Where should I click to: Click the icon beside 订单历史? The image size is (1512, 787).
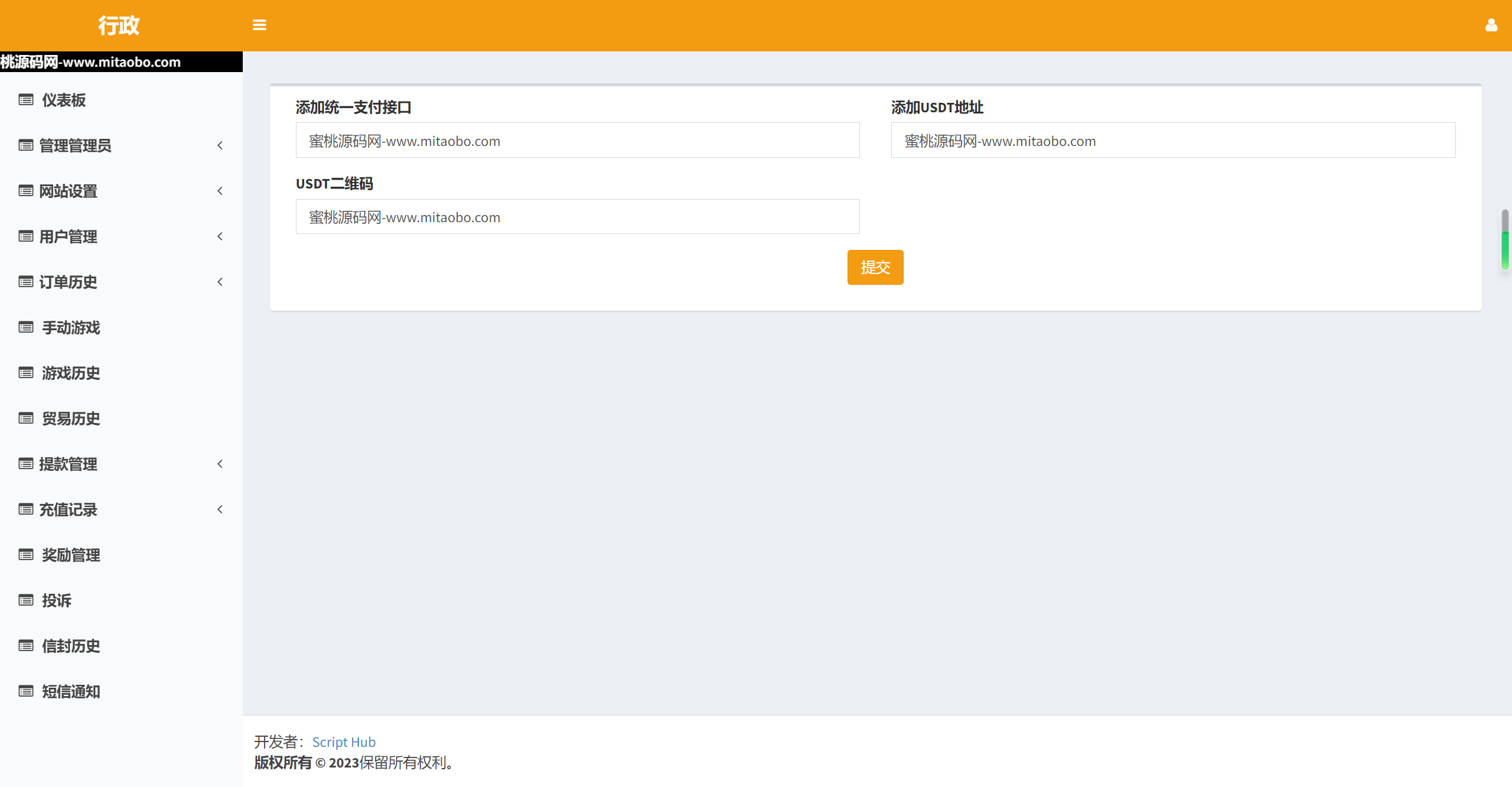pyautogui.click(x=26, y=282)
